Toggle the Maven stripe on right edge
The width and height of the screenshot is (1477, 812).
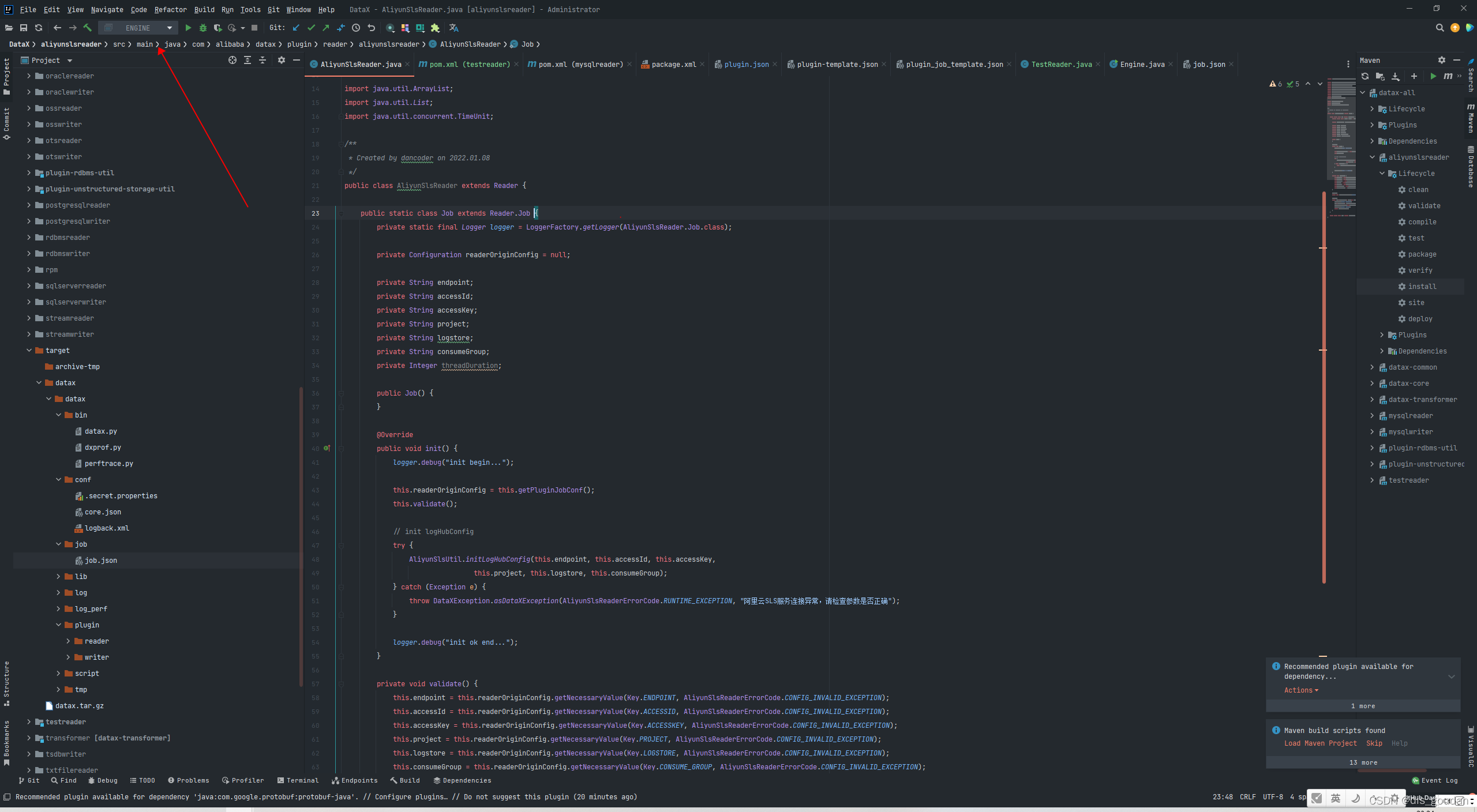click(1471, 118)
